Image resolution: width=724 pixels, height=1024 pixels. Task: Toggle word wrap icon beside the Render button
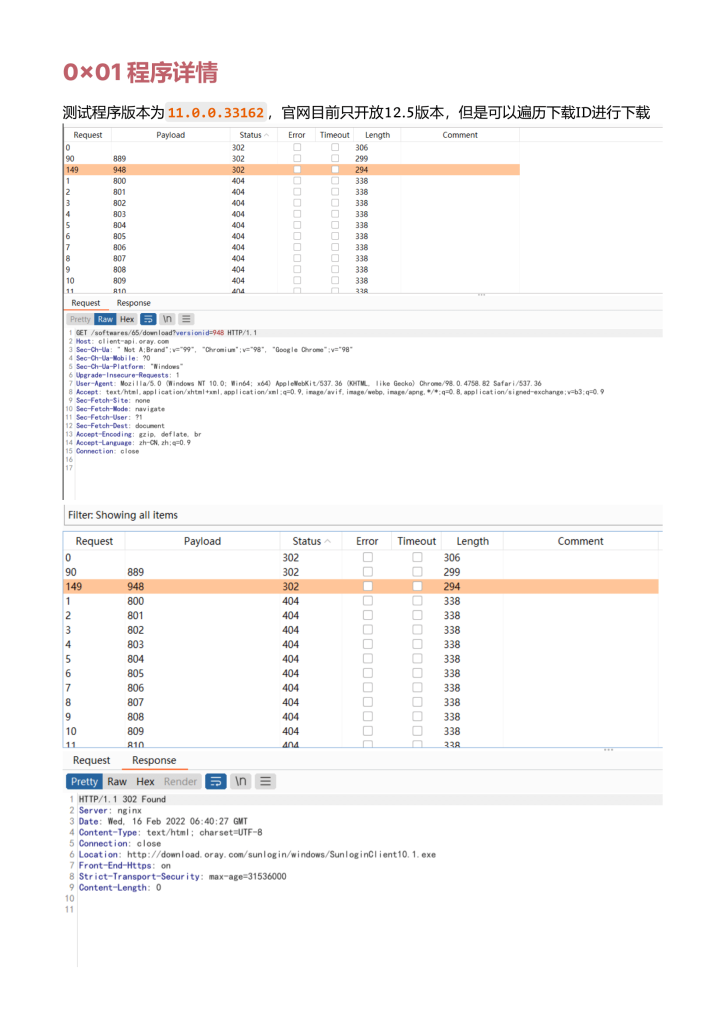(x=216, y=781)
